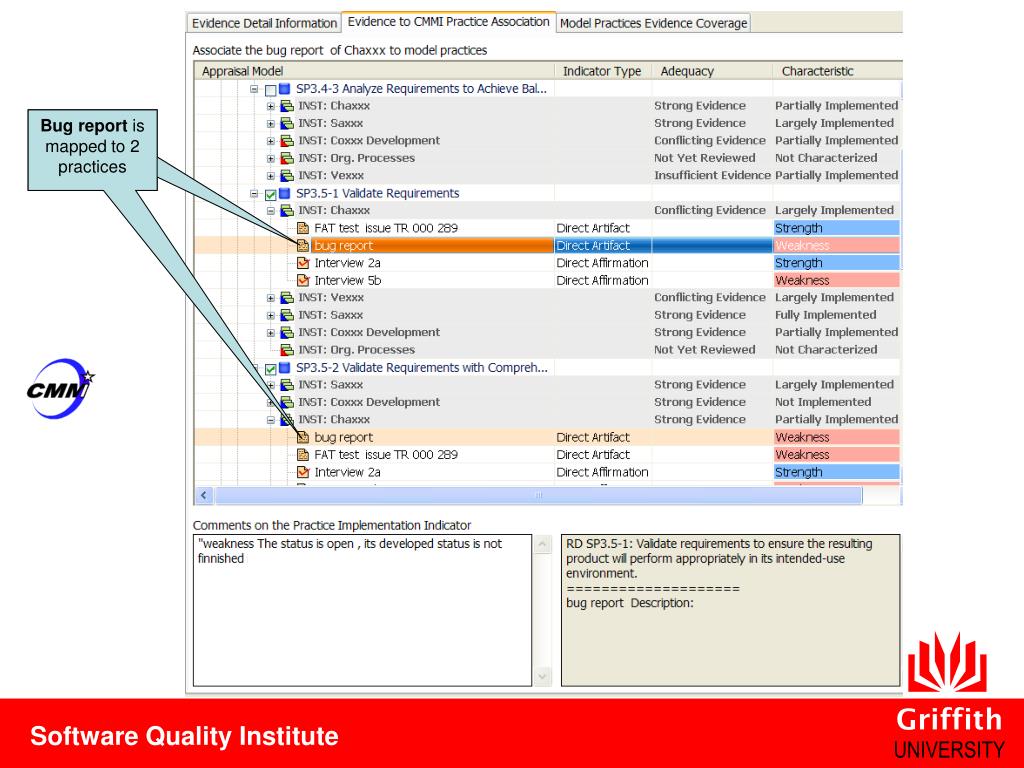Click the Adequacy column header
The height and width of the screenshot is (768, 1024).
[712, 71]
